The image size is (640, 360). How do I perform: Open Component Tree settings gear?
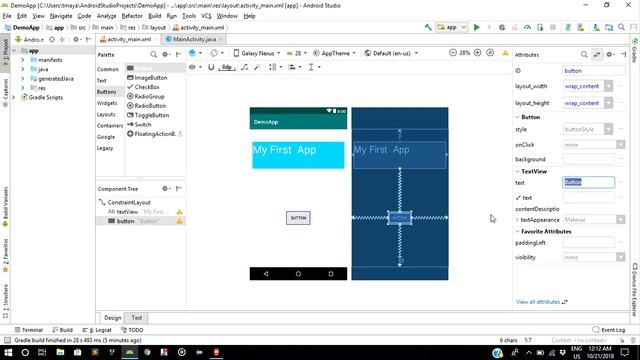[x=166, y=189]
